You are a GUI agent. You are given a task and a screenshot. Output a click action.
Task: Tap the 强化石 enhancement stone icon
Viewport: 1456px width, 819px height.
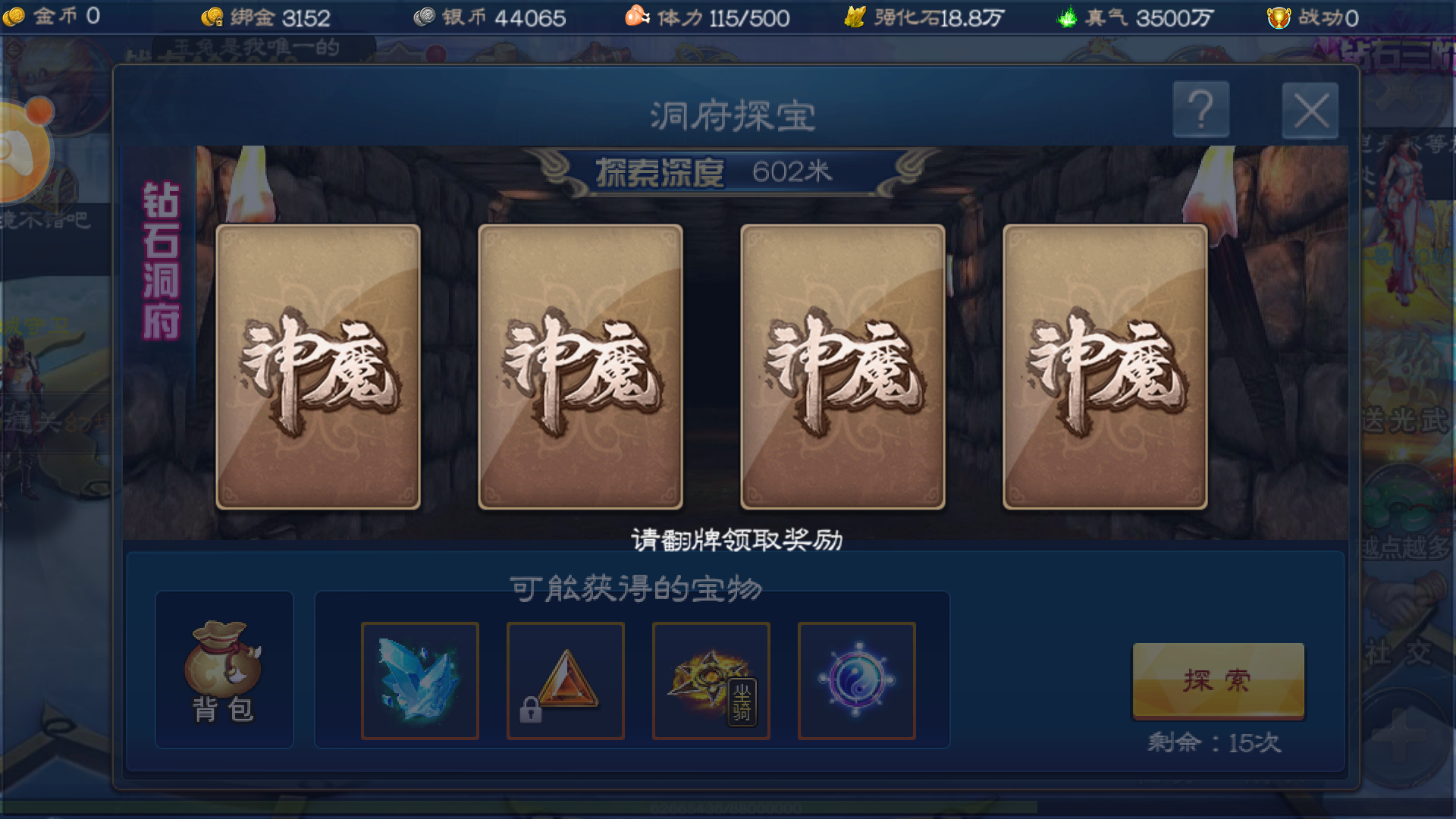click(x=855, y=17)
